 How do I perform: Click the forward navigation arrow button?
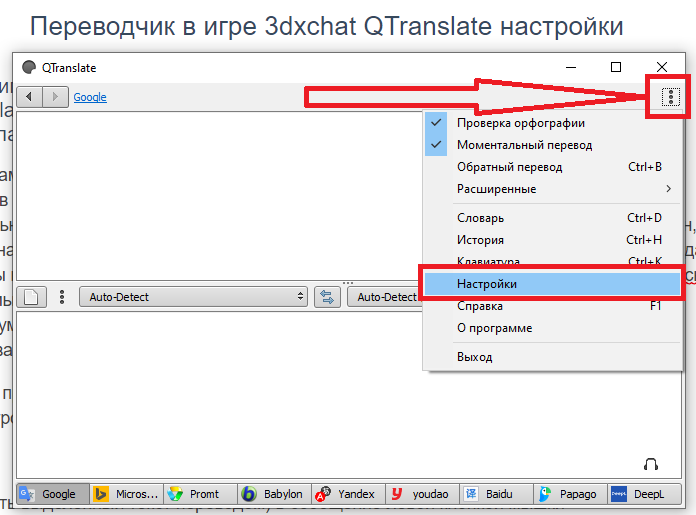click(55, 97)
